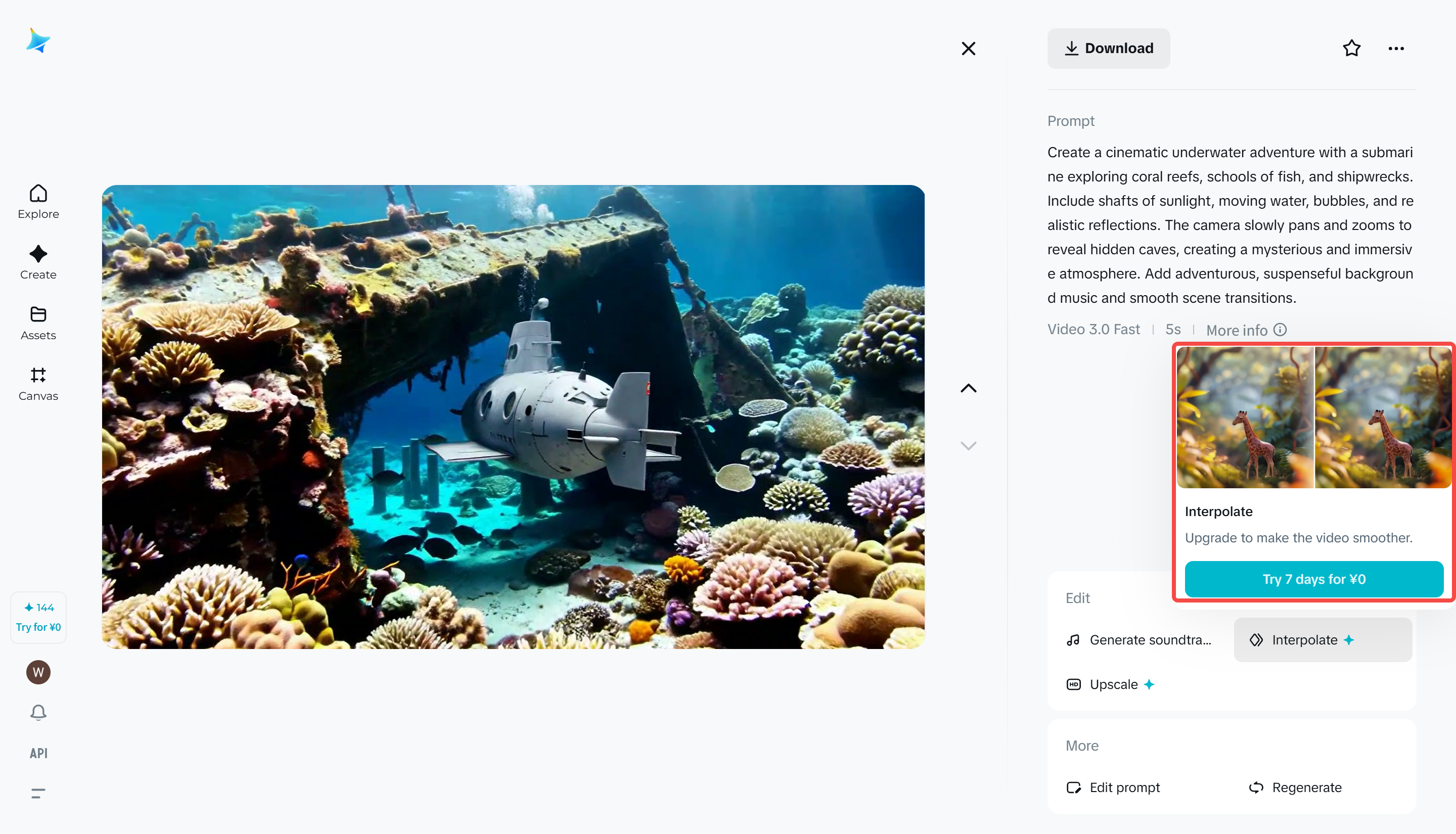Open the Explore section in the sidebar

38,202
